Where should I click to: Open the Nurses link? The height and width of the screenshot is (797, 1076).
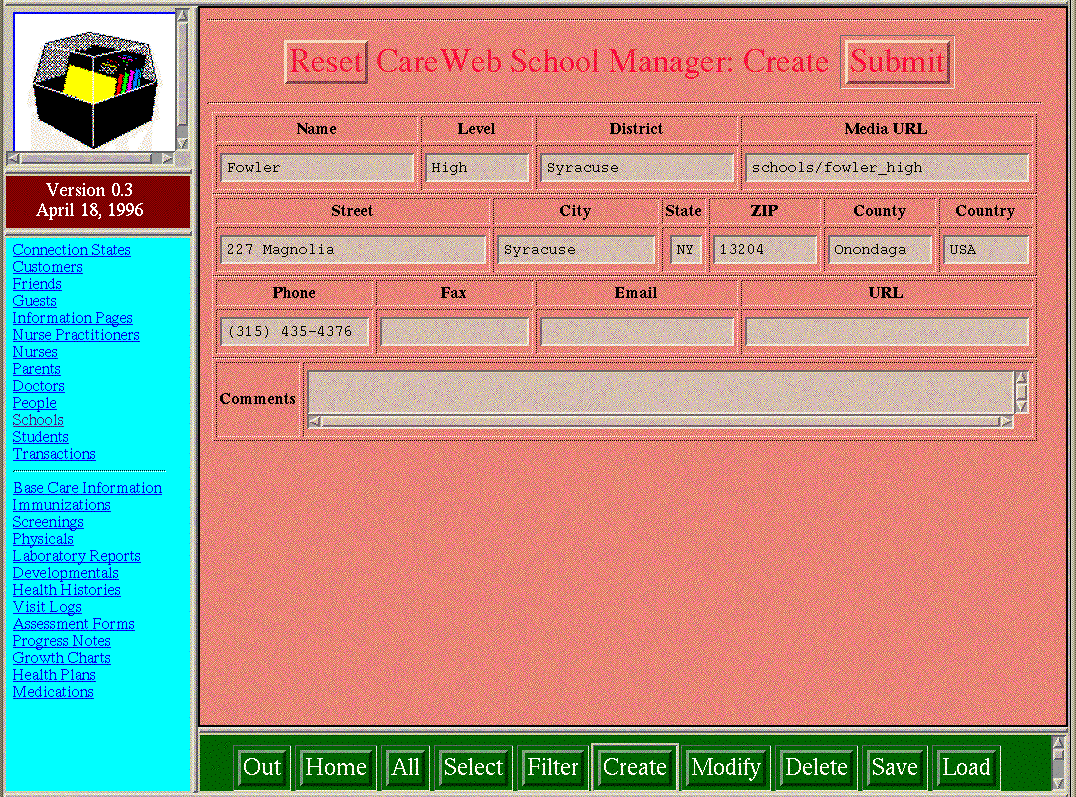(35, 352)
